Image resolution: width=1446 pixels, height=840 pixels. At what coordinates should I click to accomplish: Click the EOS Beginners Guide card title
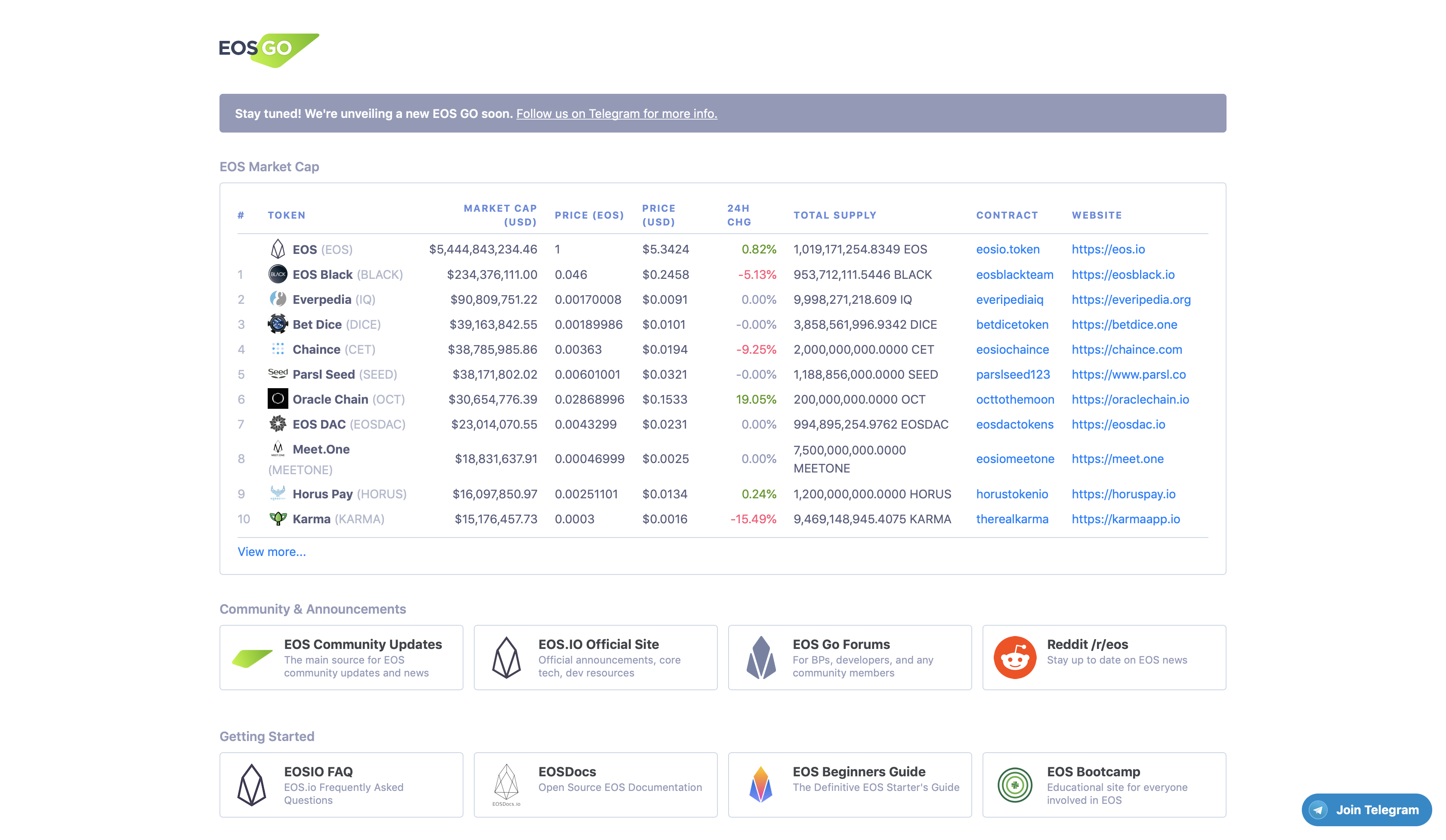tap(859, 772)
